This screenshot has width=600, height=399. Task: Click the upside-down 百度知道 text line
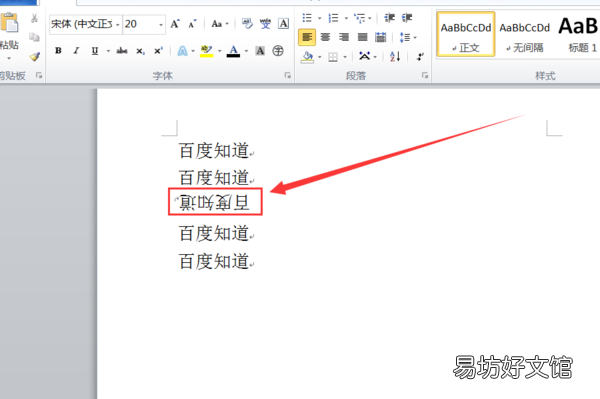(214, 202)
